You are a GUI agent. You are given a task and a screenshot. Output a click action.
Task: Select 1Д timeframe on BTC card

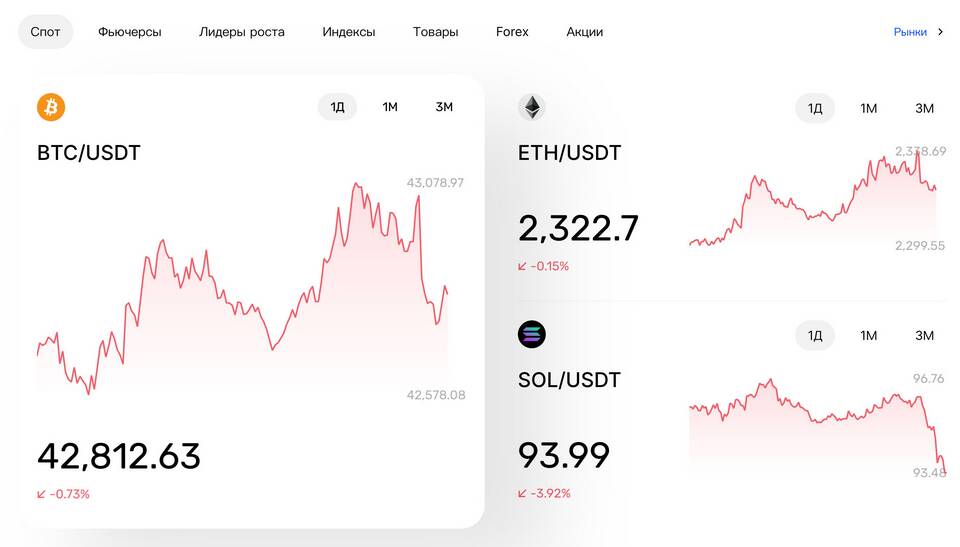click(x=337, y=107)
